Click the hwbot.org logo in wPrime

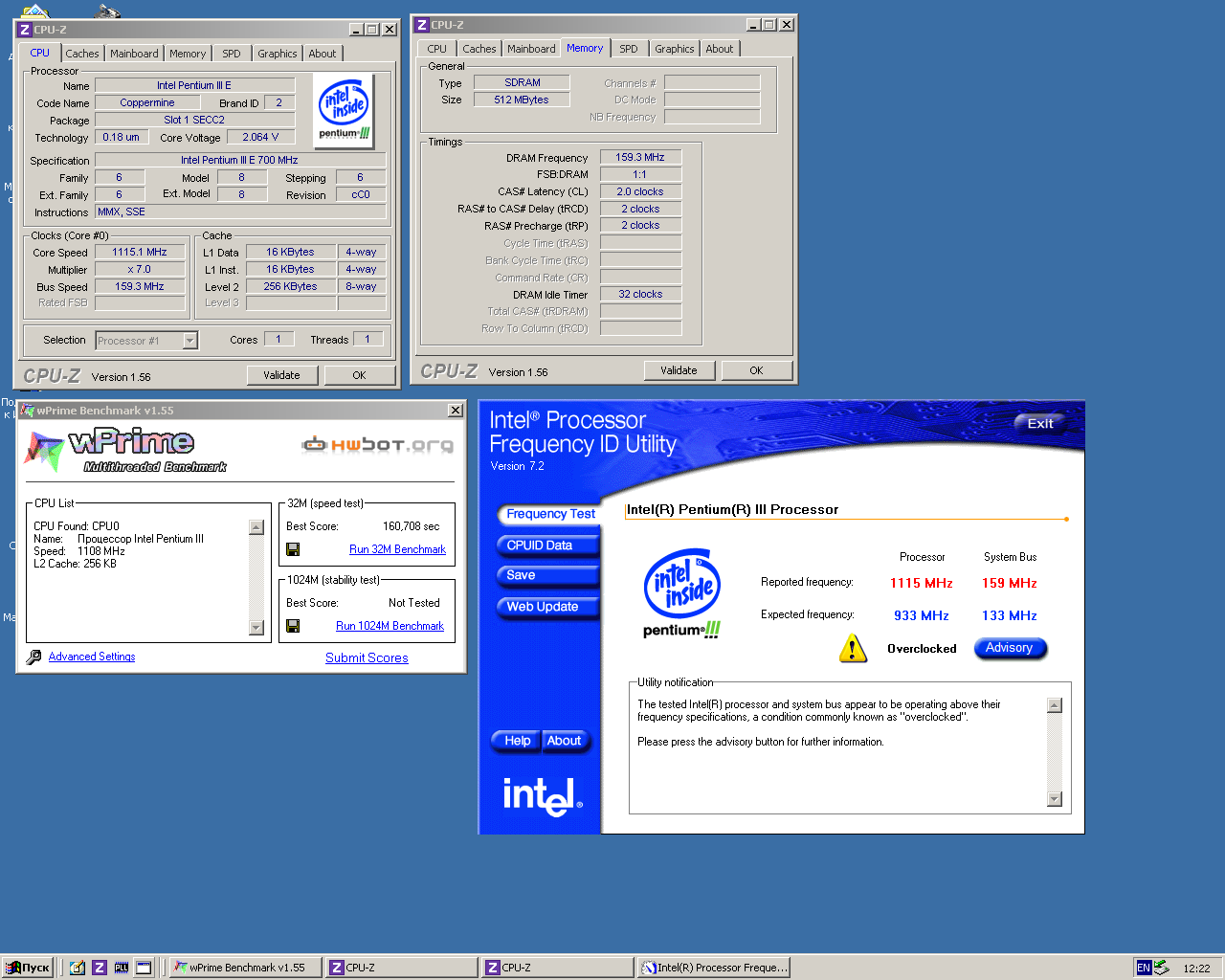tap(377, 445)
